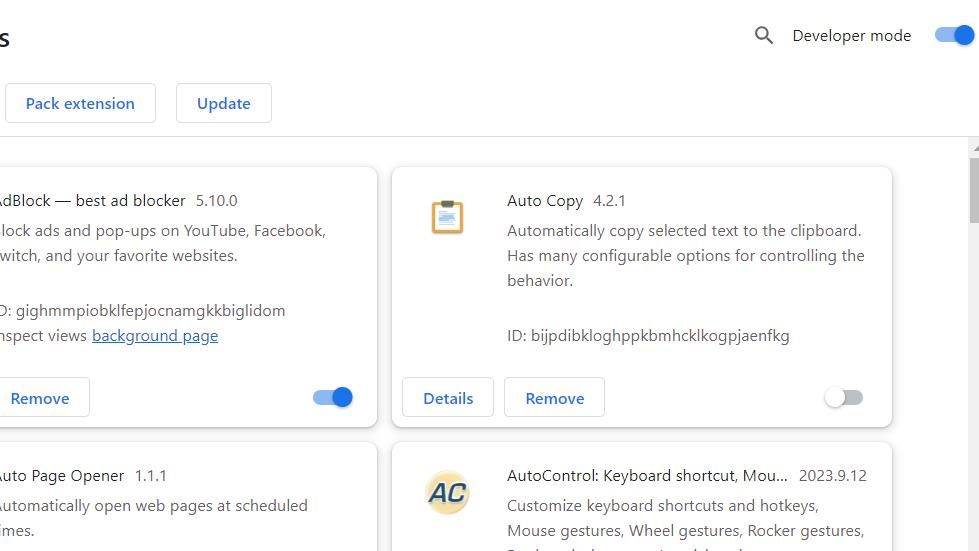Remove the Auto Copy extension

(x=554, y=398)
